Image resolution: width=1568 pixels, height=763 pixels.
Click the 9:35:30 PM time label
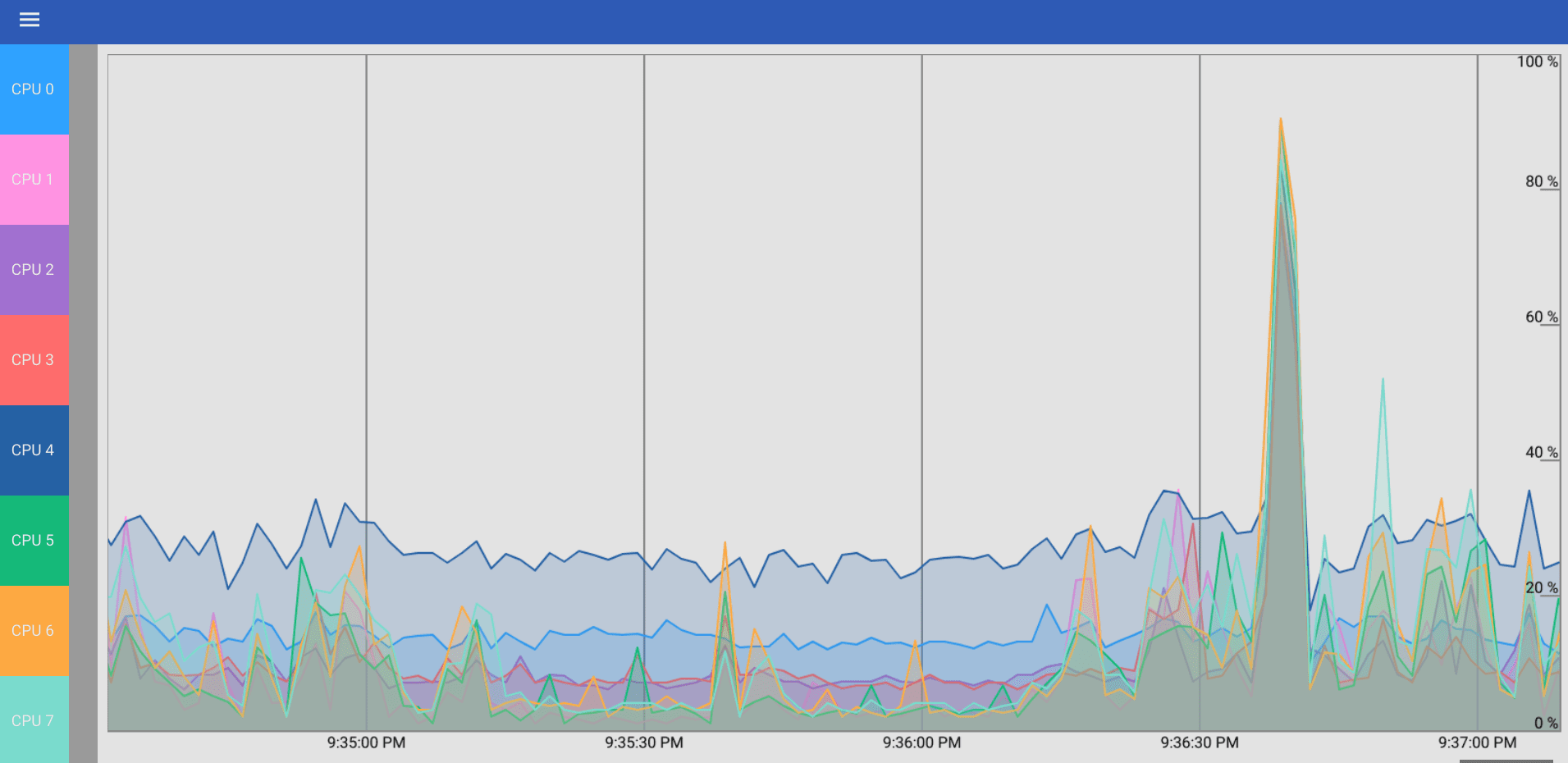pos(644,742)
